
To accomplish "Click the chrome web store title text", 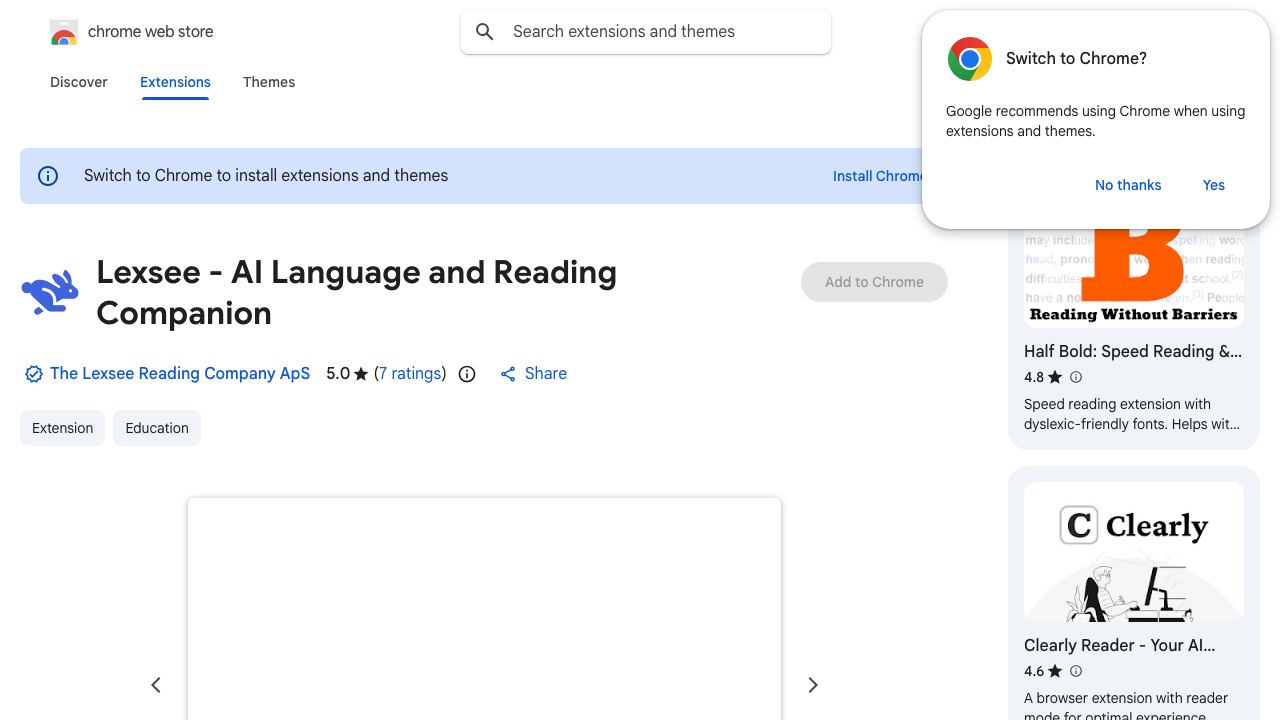I will (x=151, y=32).
